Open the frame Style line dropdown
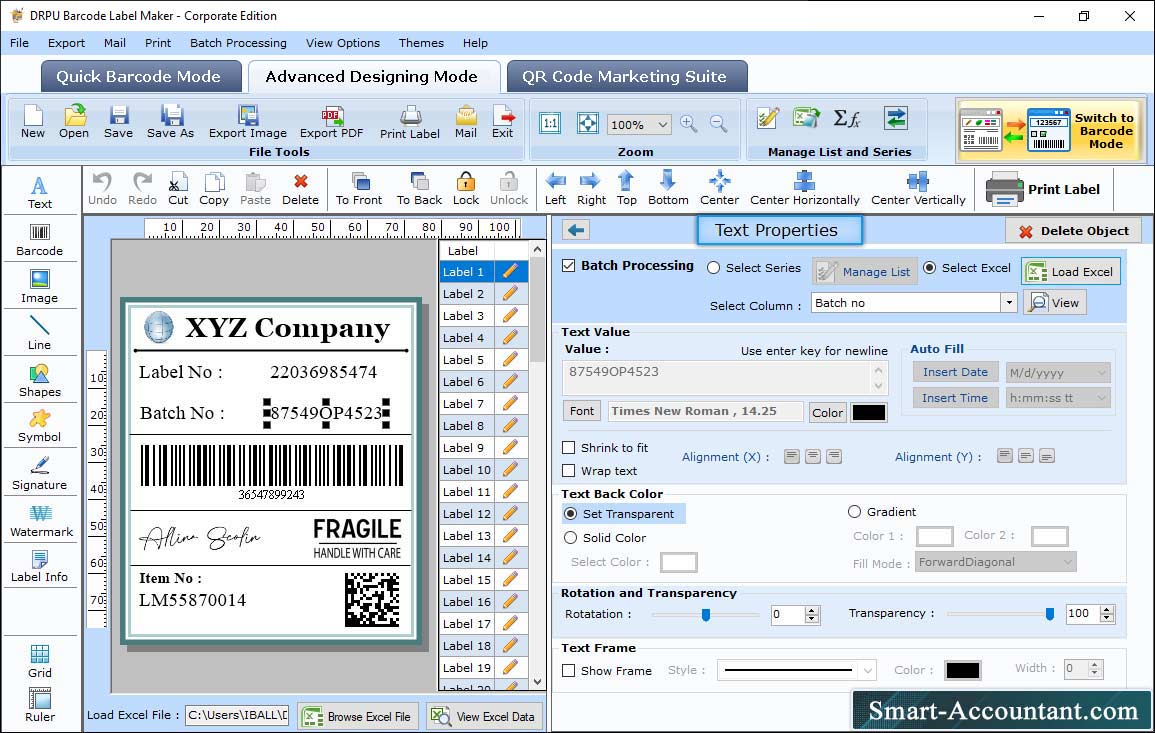The height and width of the screenshot is (733, 1155). [x=868, y=670]
